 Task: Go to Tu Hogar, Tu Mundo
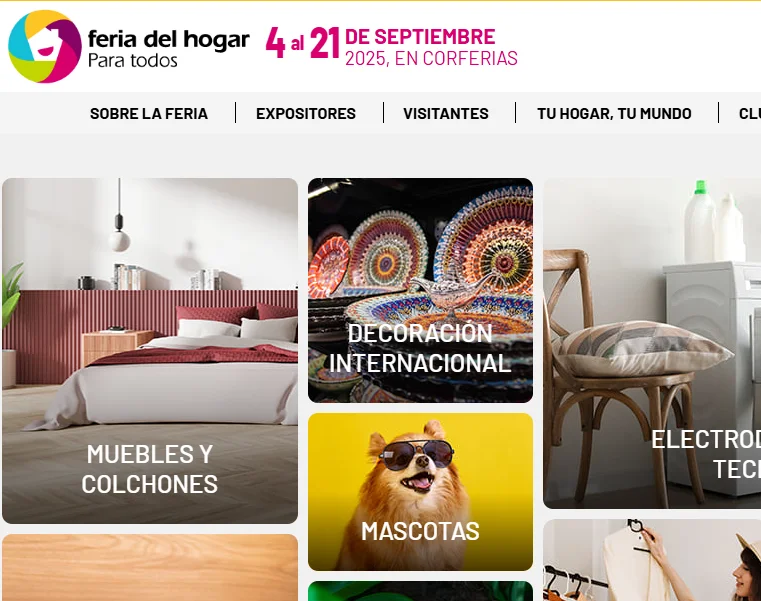[x=614, y=114]
